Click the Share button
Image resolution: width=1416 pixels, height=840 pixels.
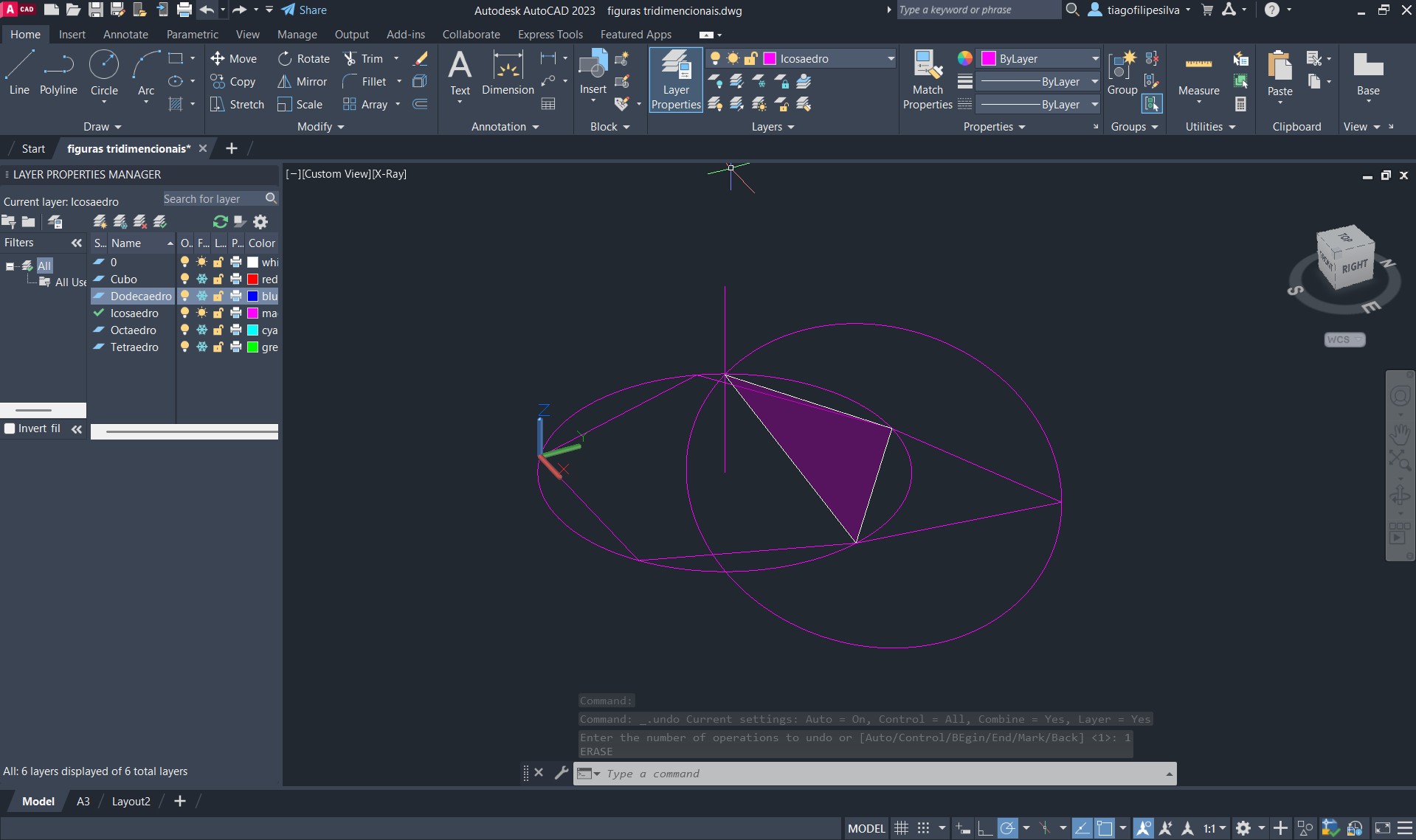point(304,10)
